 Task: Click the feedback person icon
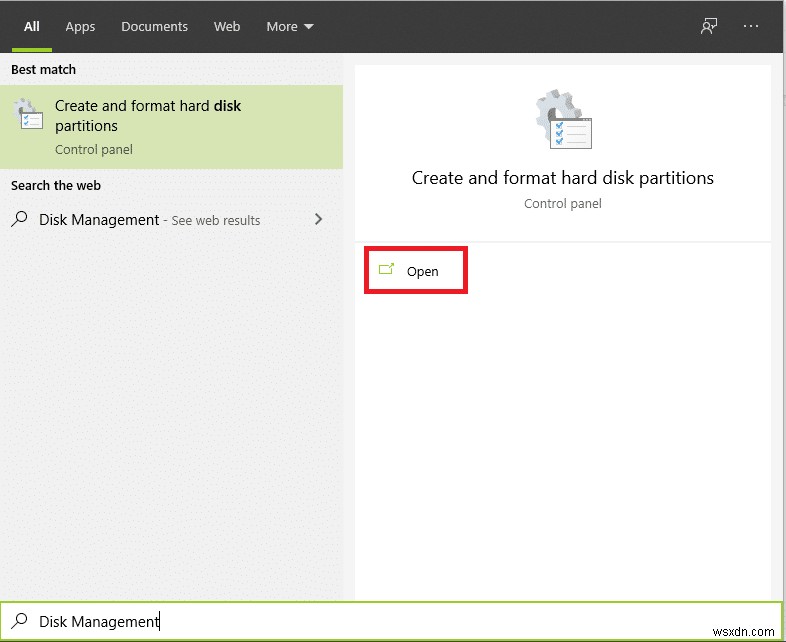click(709, 26)
